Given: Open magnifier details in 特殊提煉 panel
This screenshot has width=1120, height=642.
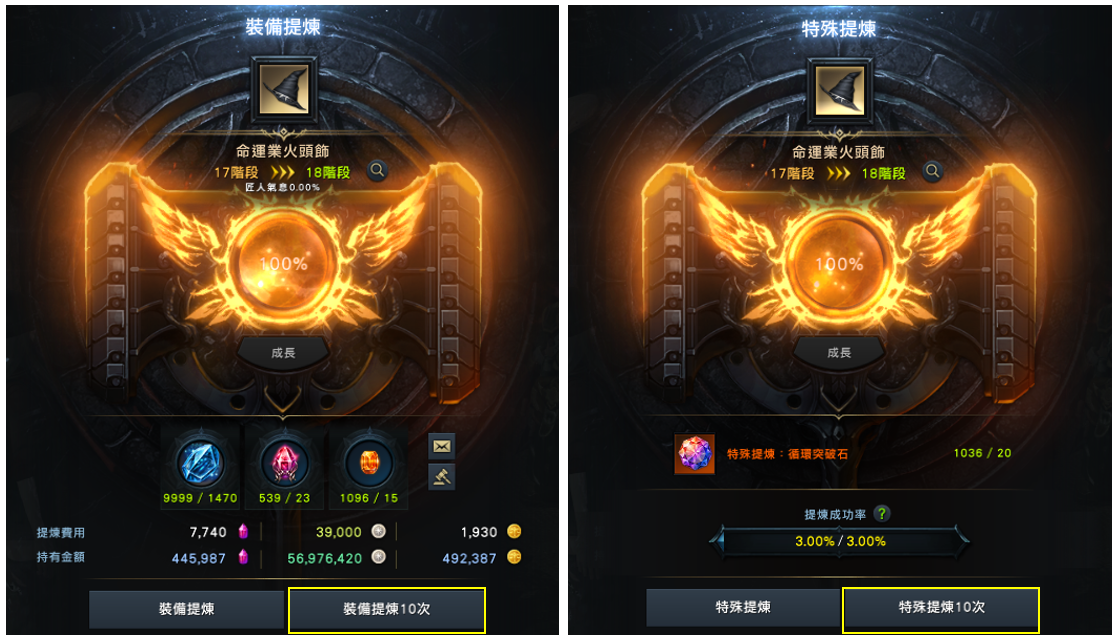Looking at the screenshot, I should pyautogui.click(x=932, y=171).
